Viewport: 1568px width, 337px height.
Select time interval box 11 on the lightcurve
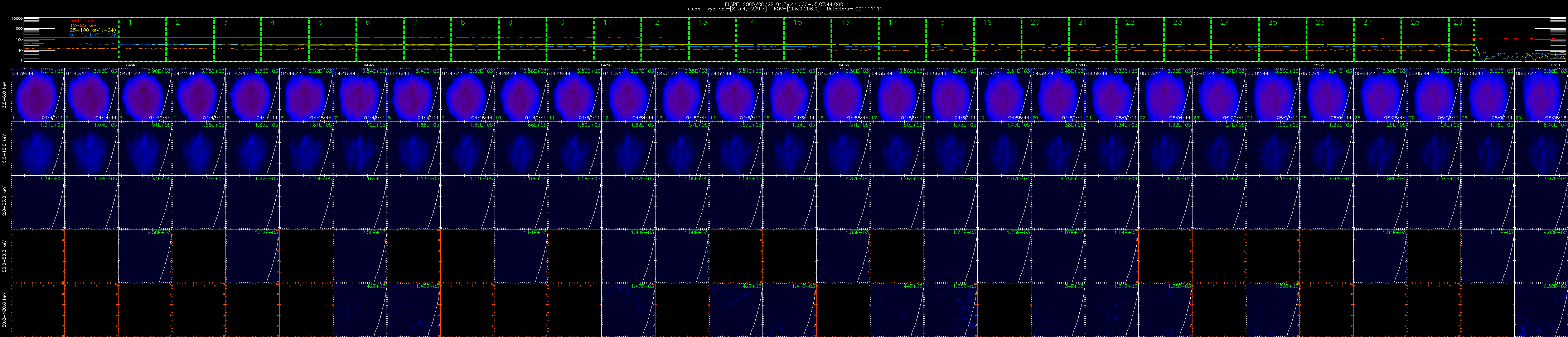[617, 39]
